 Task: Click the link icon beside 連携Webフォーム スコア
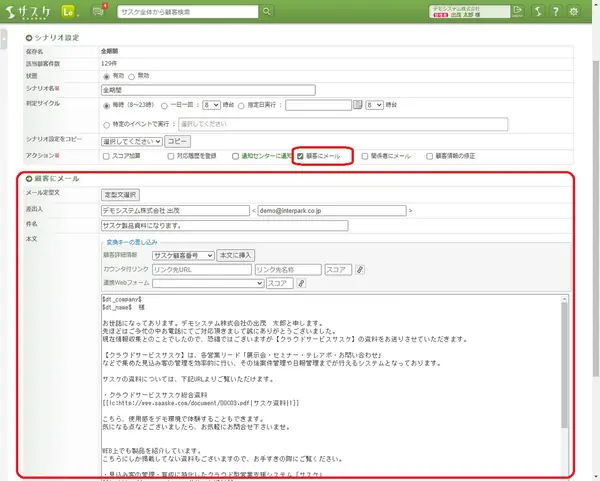coord(300,283)
